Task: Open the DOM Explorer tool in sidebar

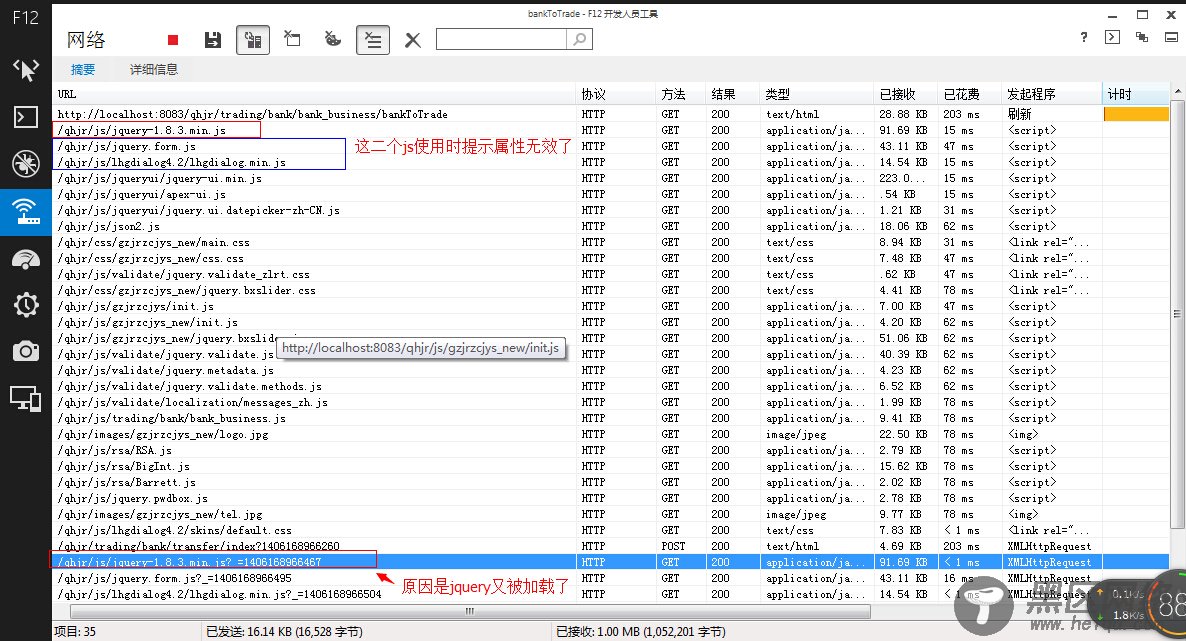Action: pos(26,70)
